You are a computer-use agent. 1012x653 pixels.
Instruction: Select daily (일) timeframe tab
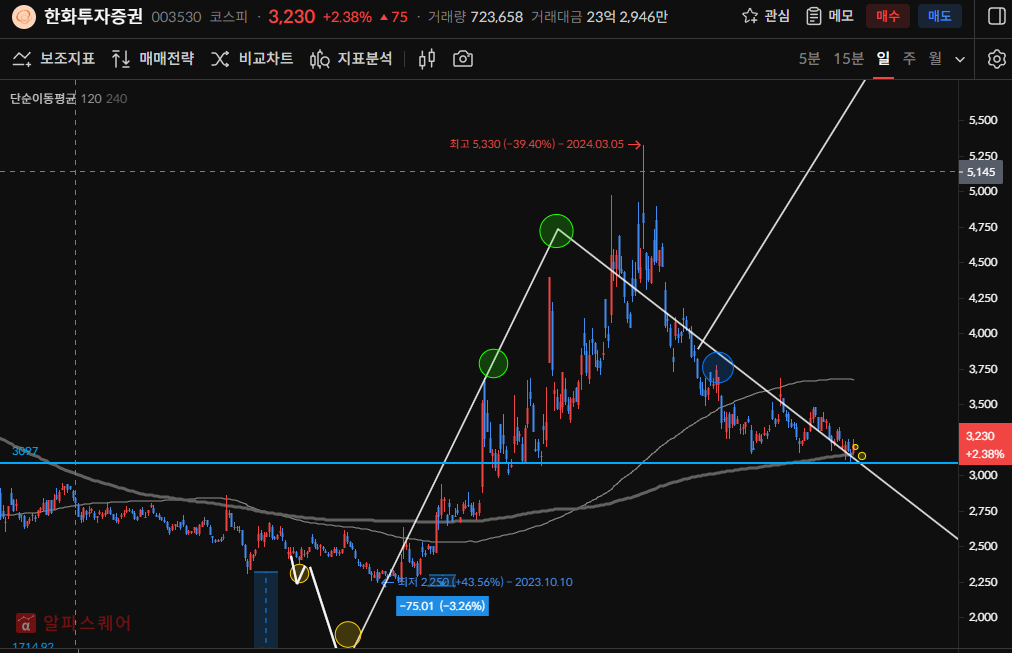coord(884,59)
